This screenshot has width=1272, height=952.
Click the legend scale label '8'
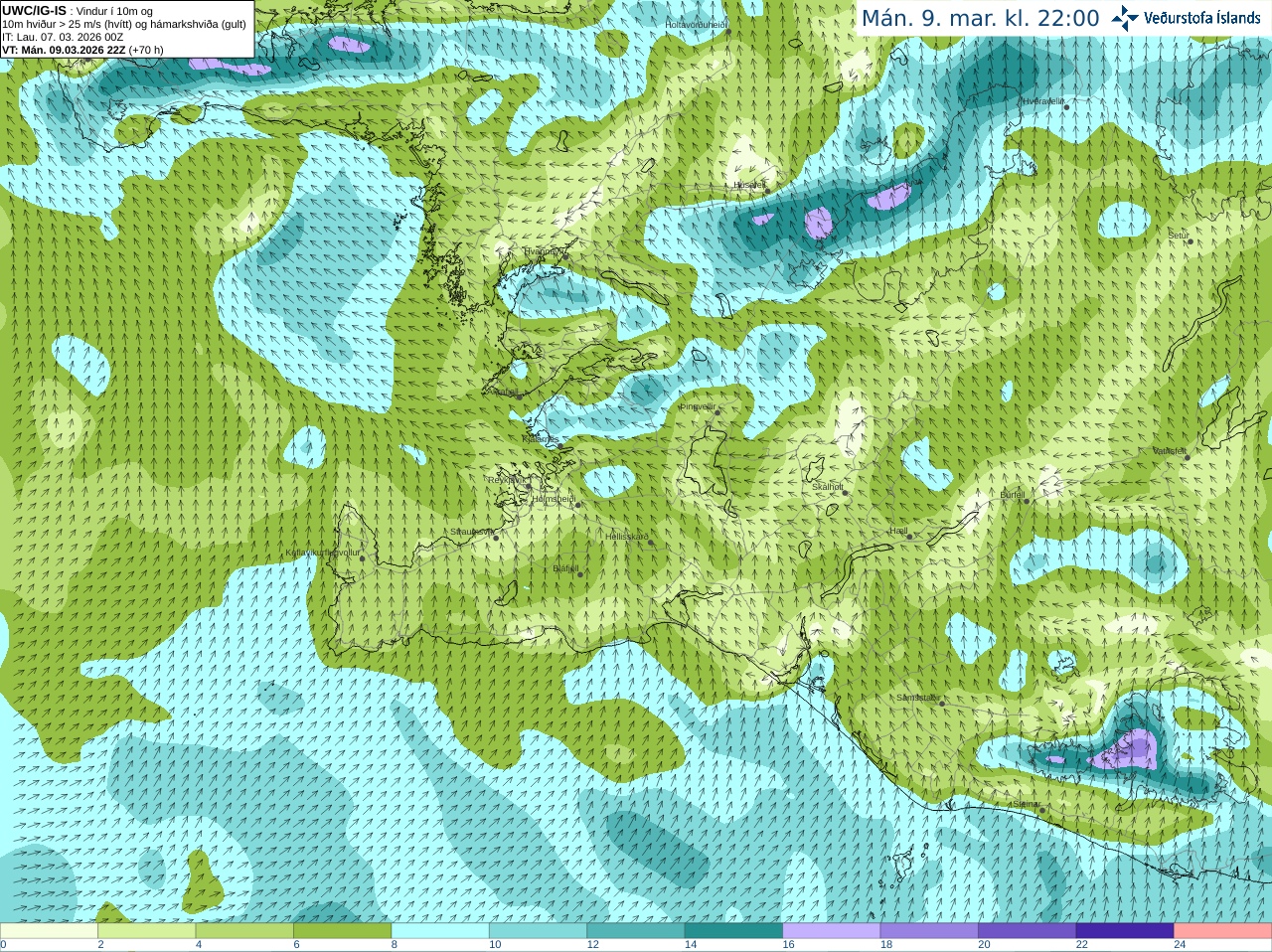[x=395, y=945]
